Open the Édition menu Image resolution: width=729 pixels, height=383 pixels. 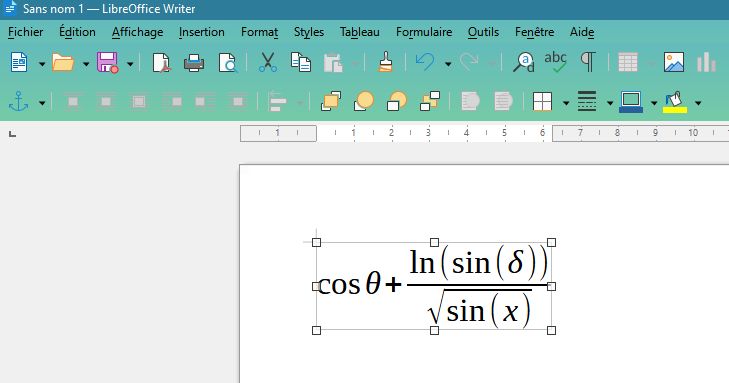[x=77, y=32]
